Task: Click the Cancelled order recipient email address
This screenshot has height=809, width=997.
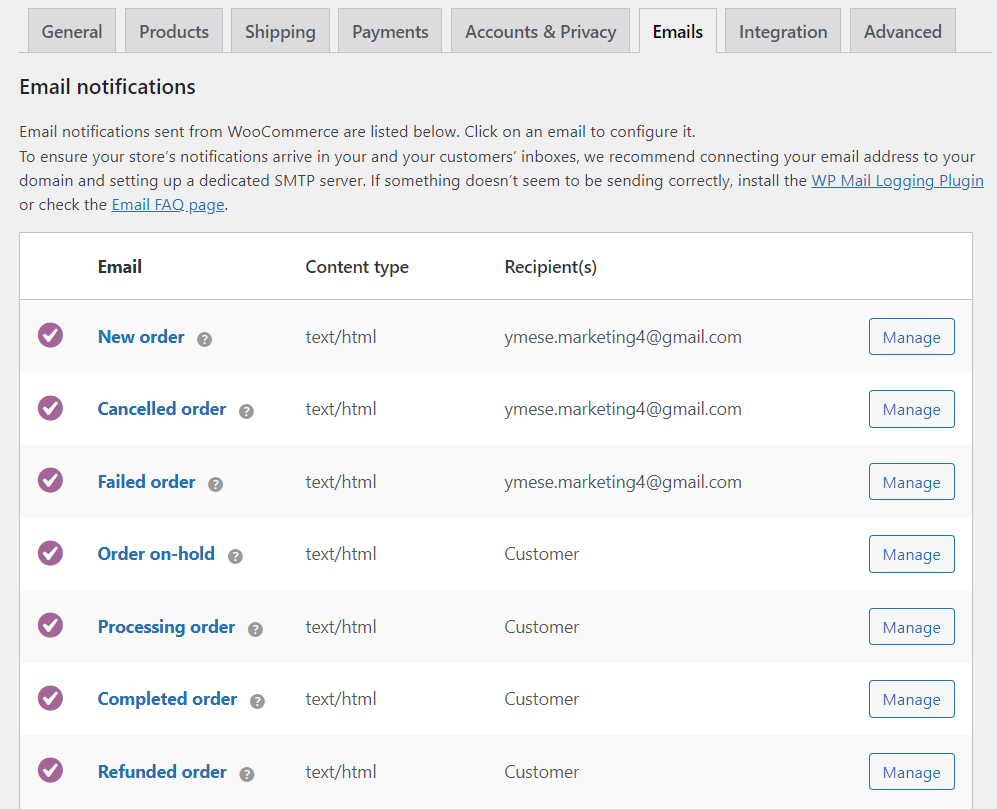Action: 623,410
